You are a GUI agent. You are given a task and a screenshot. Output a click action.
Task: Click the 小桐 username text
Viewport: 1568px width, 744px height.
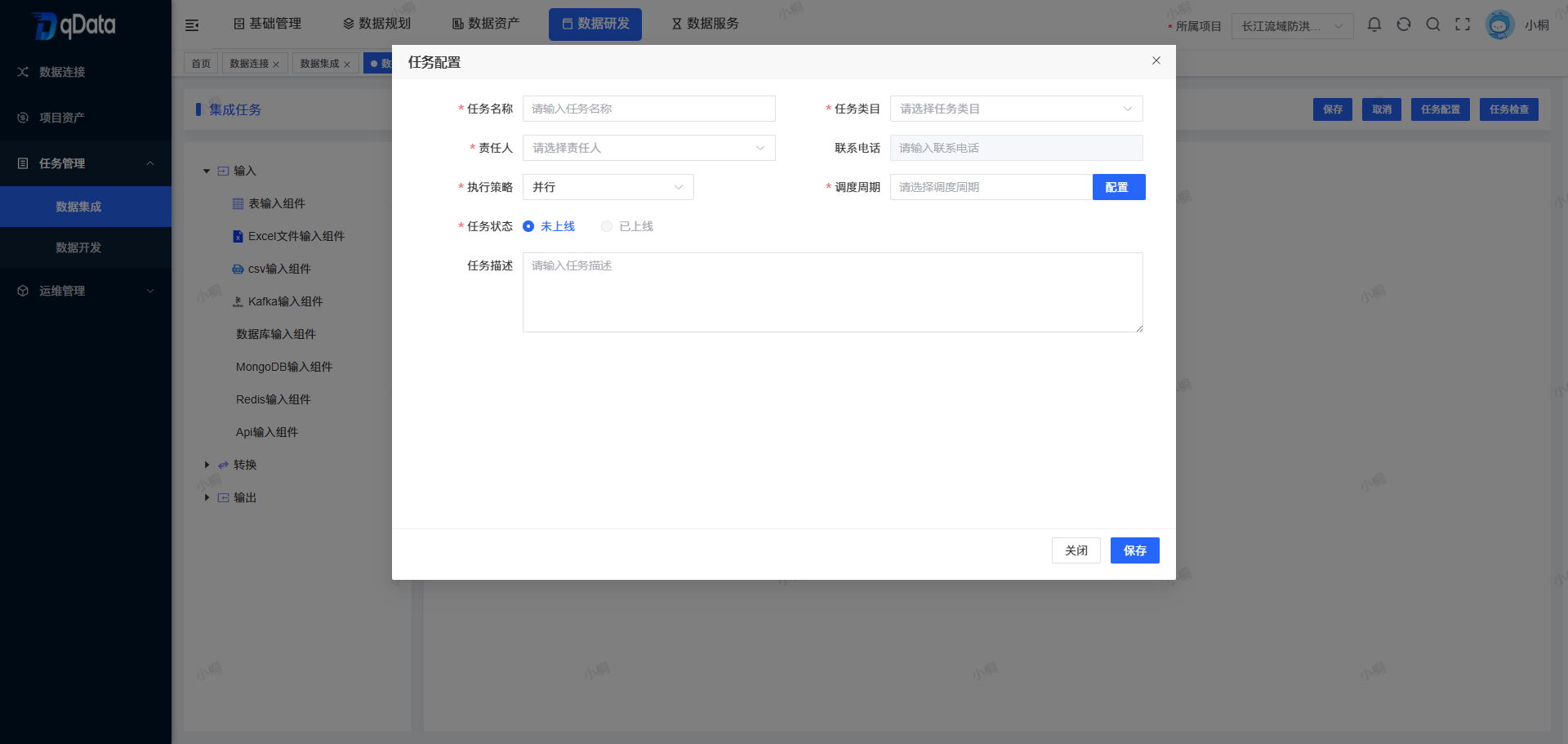click(1537, 25)
